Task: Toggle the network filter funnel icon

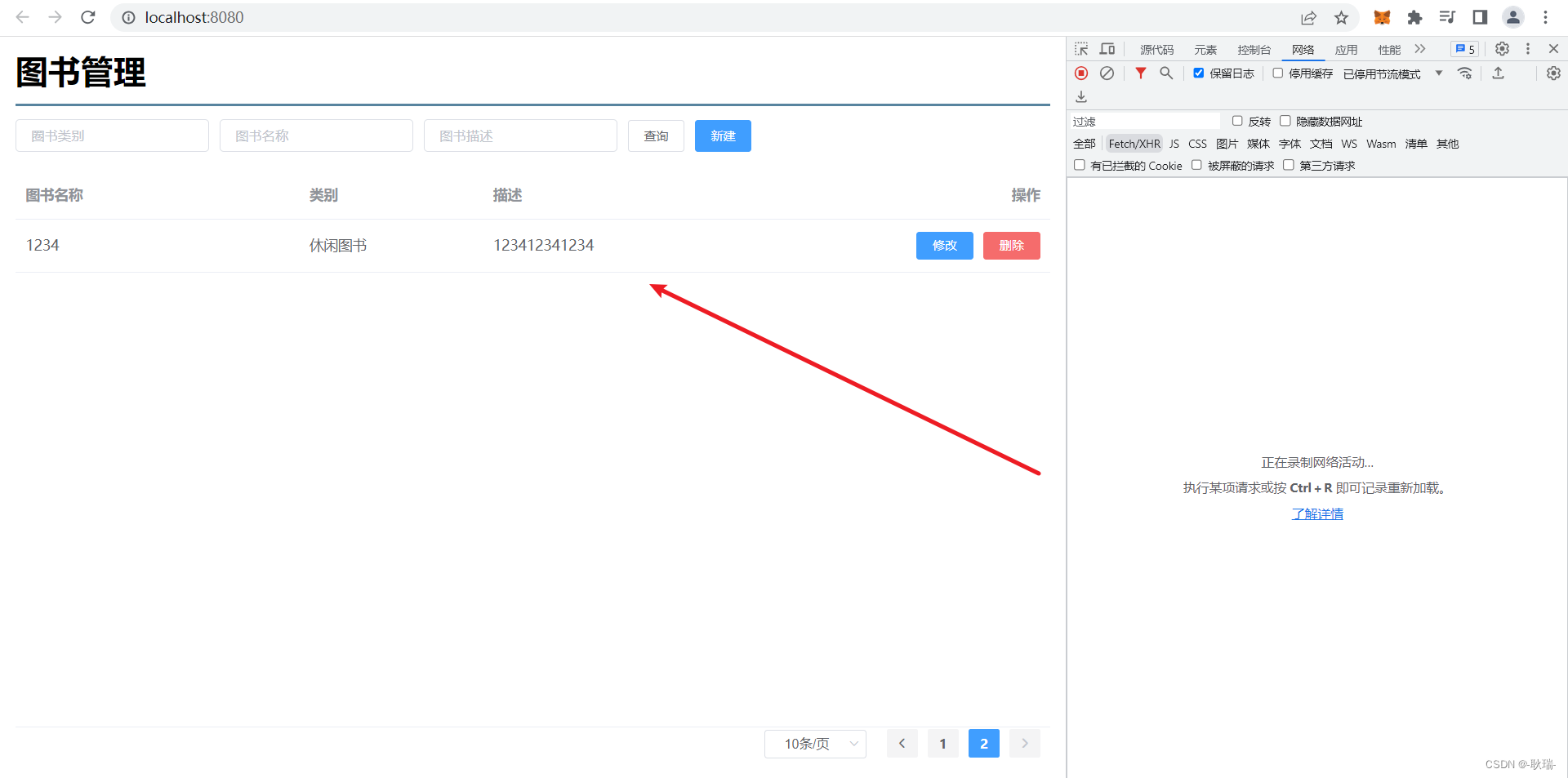Action: click(x=1141, y=73)
